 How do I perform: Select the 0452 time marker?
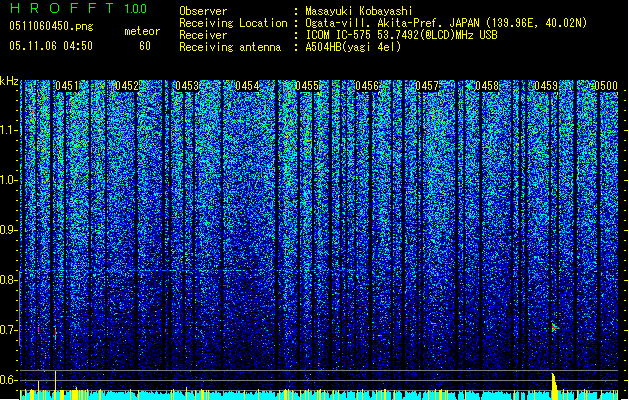[x=127, y=86]
